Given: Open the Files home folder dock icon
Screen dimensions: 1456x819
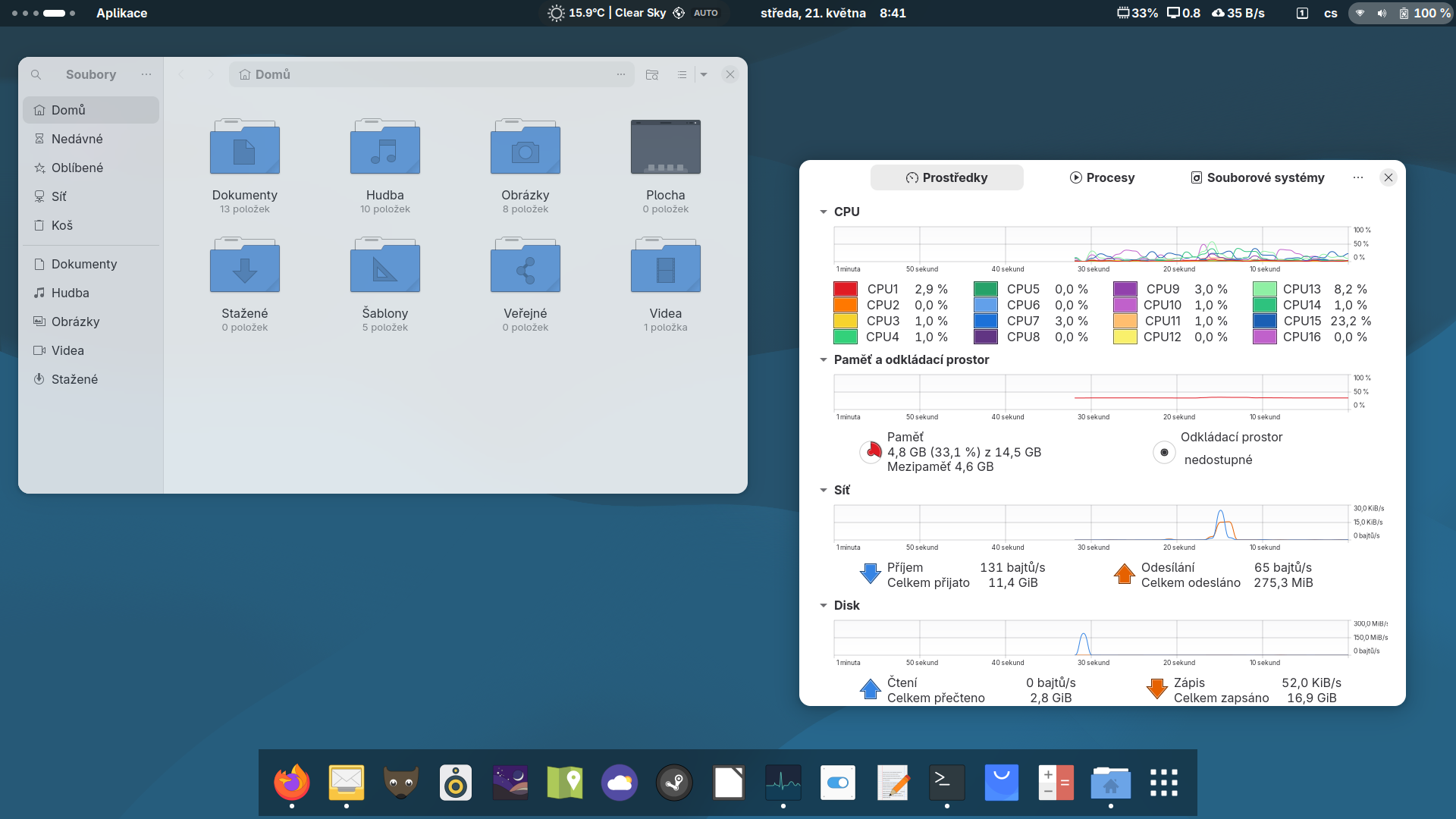Looking at the screenshot, I should (1111, 783).
